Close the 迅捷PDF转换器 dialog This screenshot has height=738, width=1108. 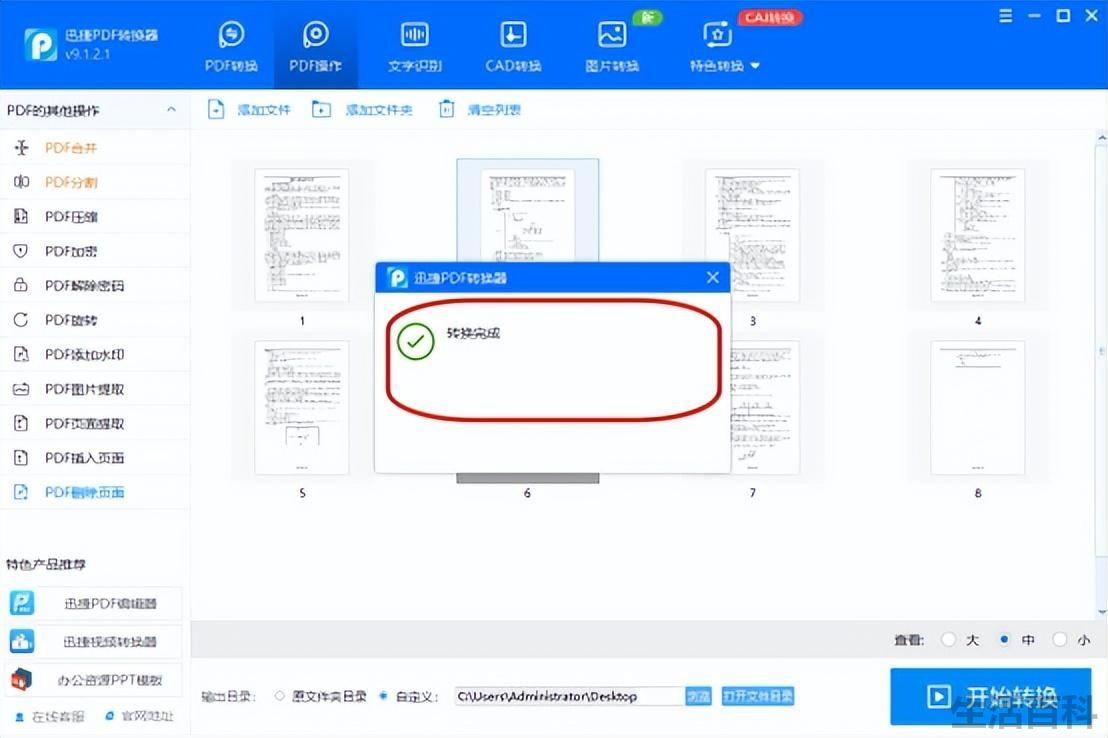pyautogui.click(x=713, y=278)
